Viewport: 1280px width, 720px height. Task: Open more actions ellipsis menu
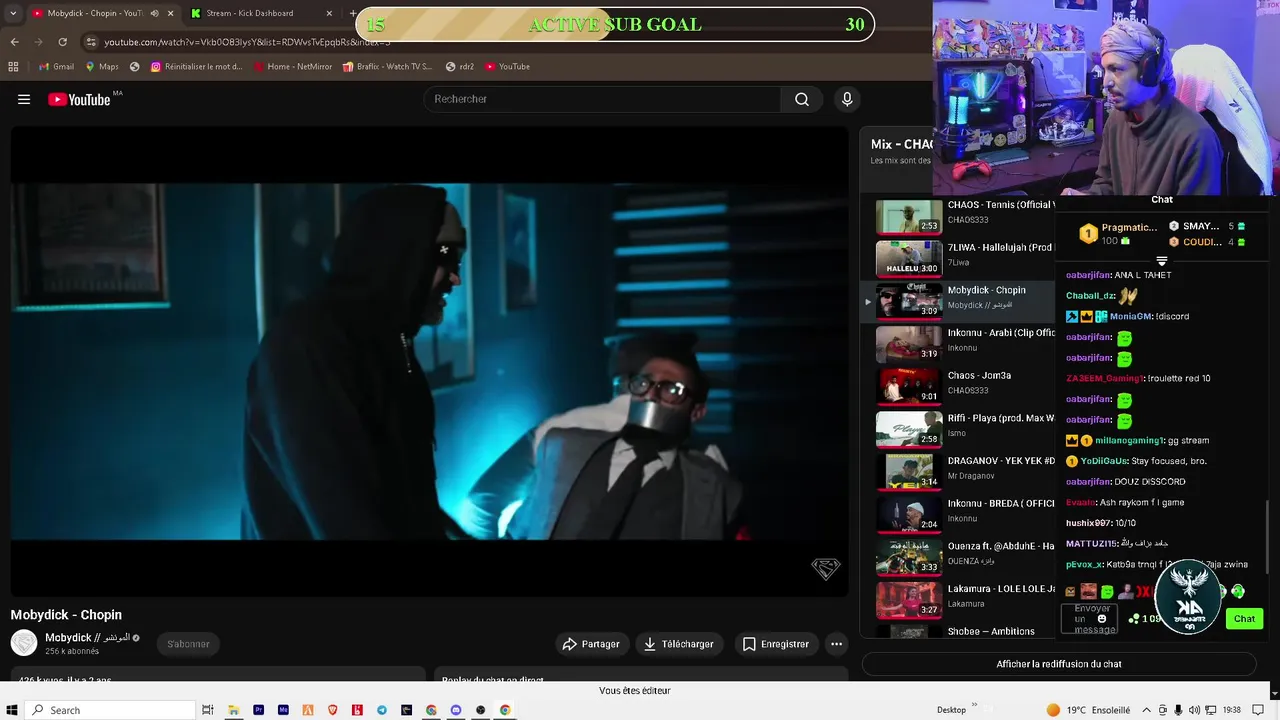coord(837,644)
